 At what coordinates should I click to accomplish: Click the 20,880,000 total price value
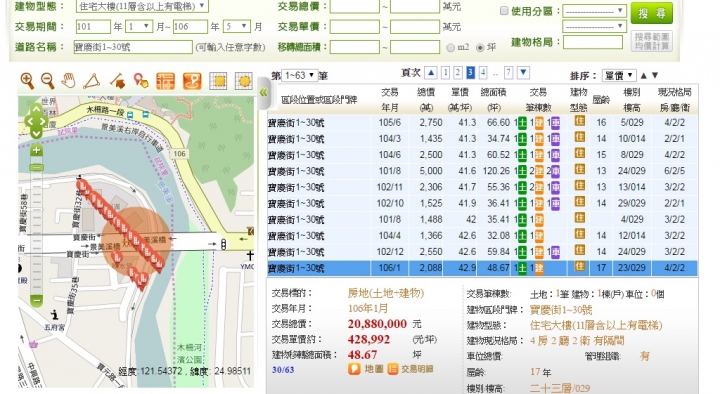[x=377, y=324]
